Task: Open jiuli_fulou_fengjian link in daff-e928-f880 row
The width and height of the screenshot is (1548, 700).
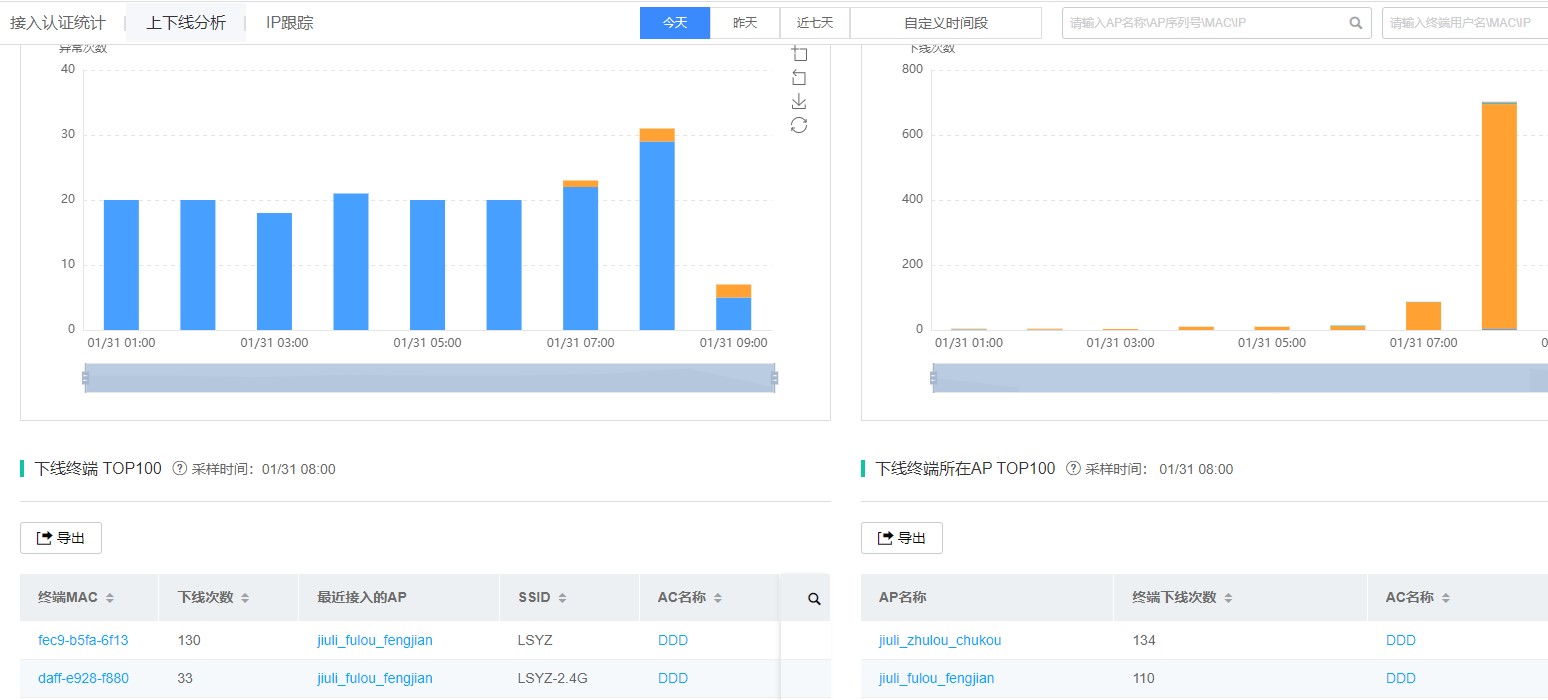Action: point(375,678)
